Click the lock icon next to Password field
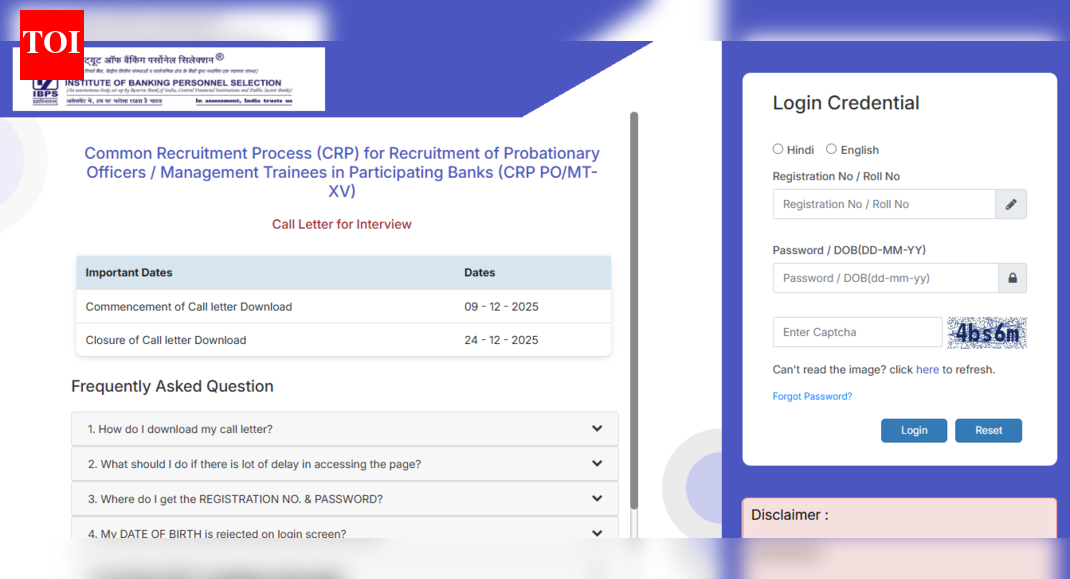The image size is (1070, 579). point(1011,278)
